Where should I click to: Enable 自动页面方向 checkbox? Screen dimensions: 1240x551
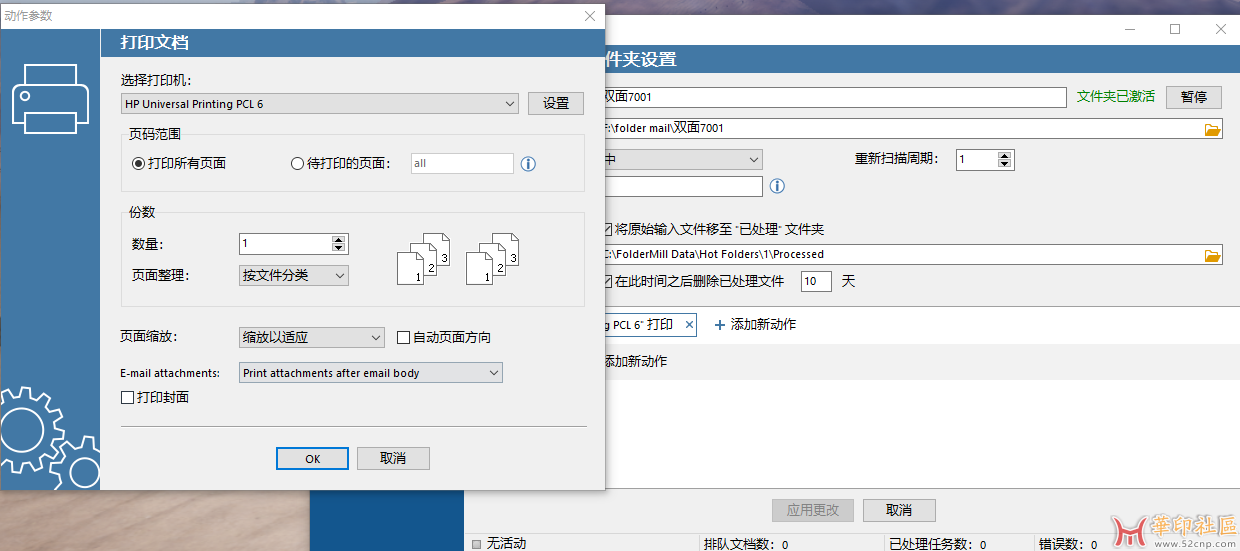[x=404, y=338]
